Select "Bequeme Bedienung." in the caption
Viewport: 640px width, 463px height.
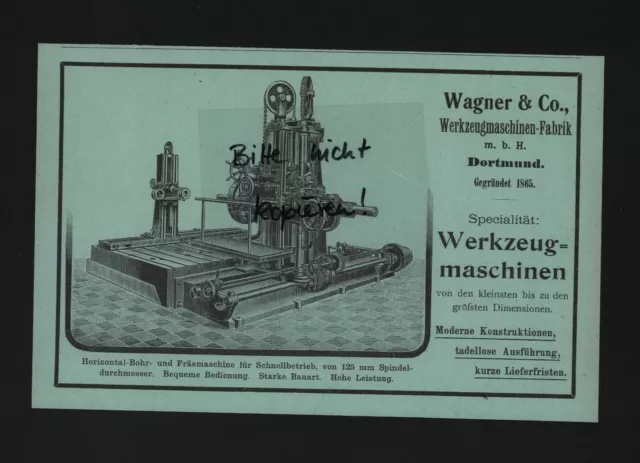[x=206, y=375]
